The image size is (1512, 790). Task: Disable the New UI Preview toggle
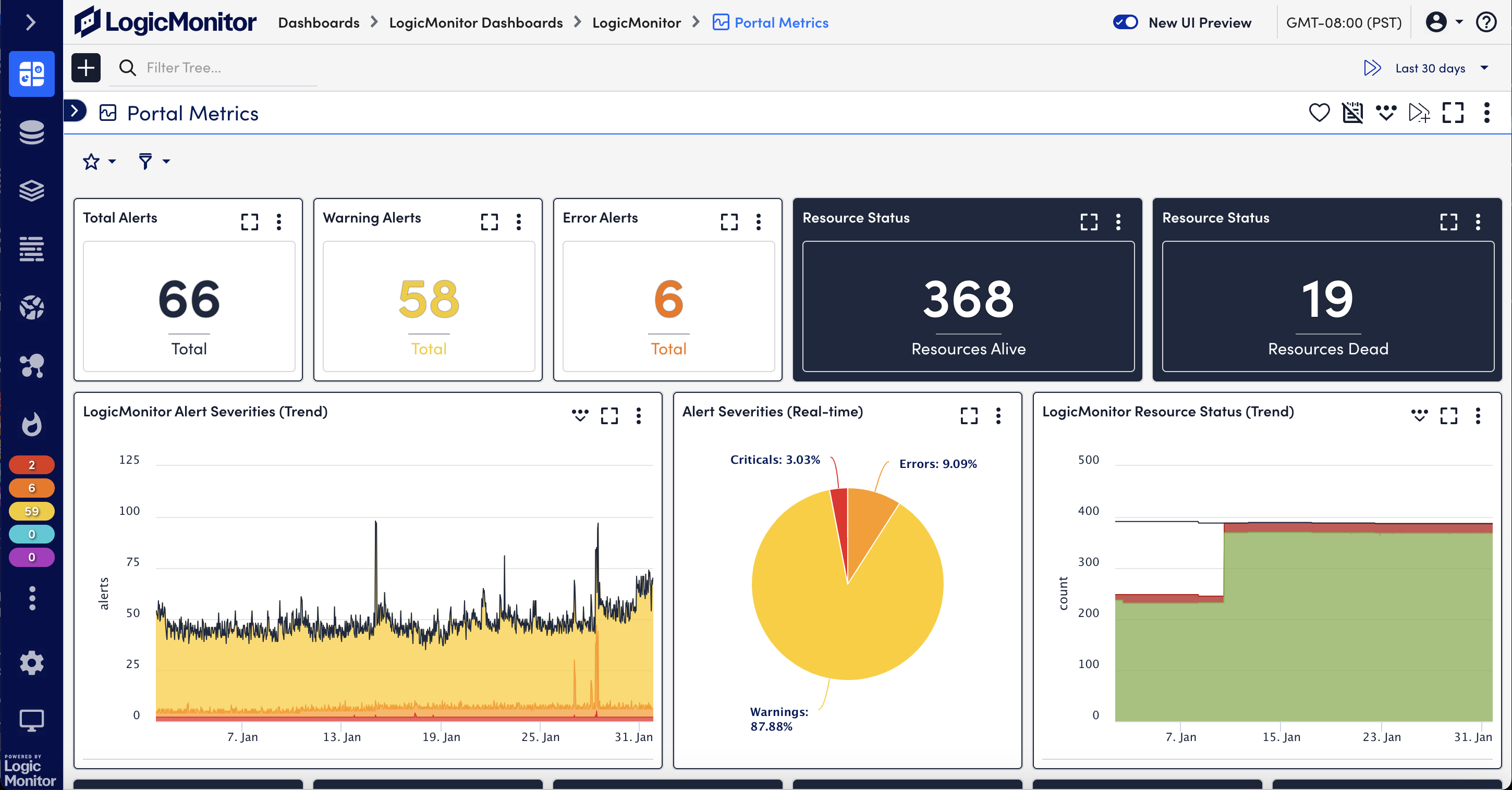tap(1126, 22)
